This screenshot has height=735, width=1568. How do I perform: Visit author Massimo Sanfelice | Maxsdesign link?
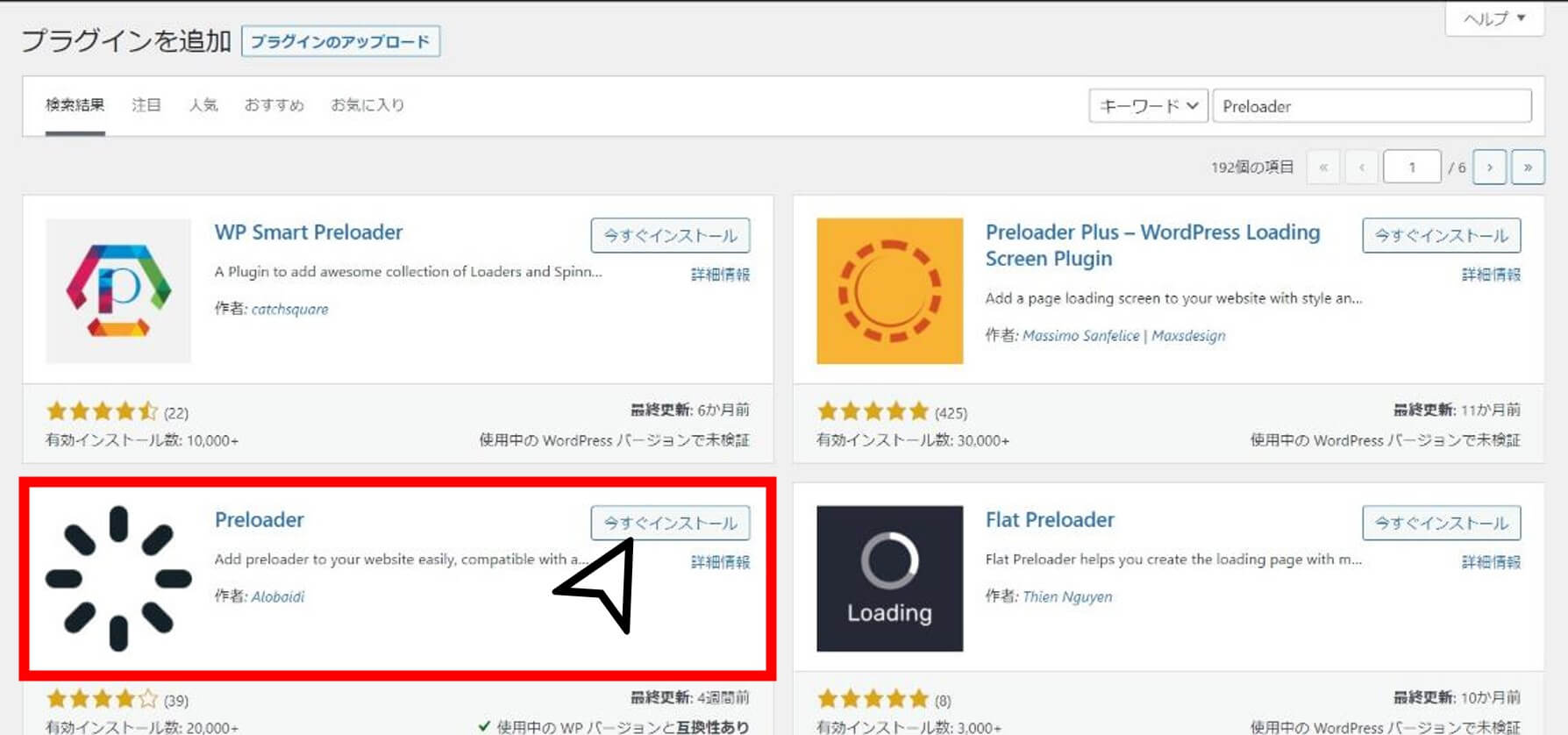(1124, 335)
